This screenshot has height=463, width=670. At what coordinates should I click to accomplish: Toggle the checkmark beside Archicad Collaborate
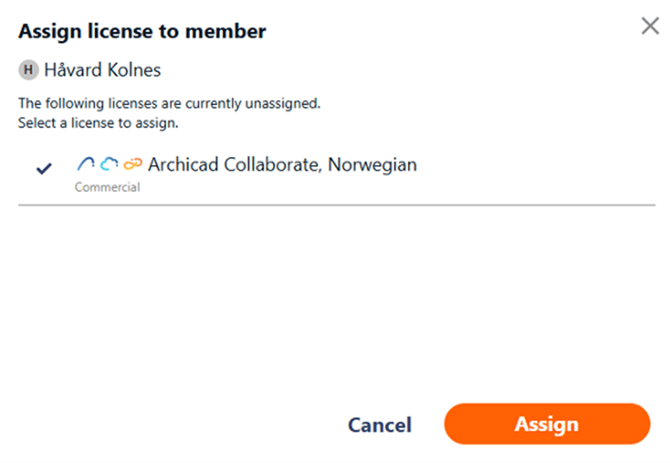[44, 168]
